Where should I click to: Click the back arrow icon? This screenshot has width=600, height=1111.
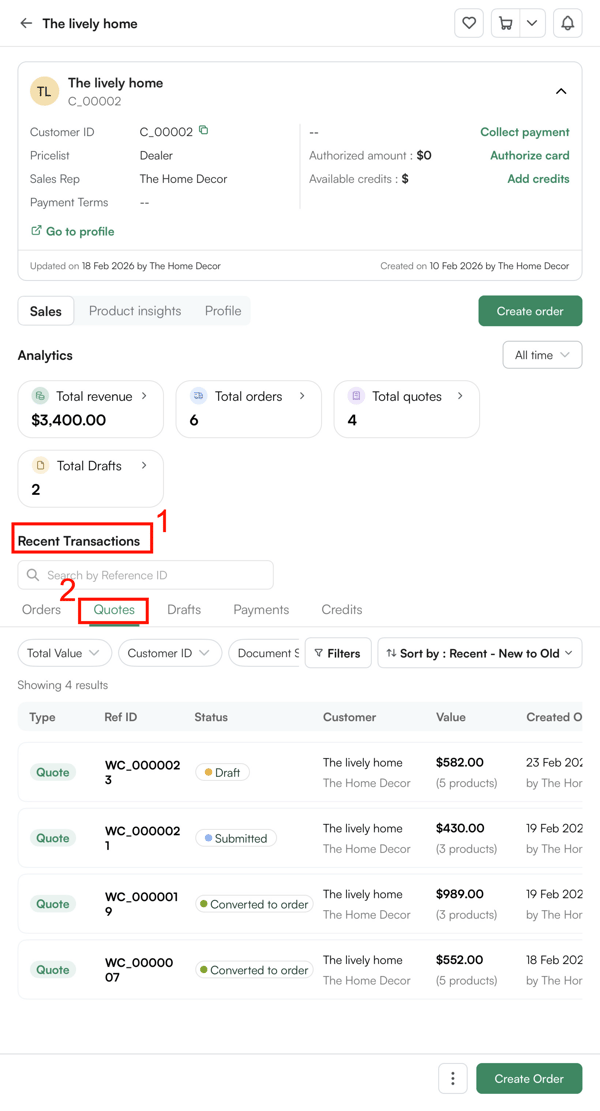click(26, 23)
